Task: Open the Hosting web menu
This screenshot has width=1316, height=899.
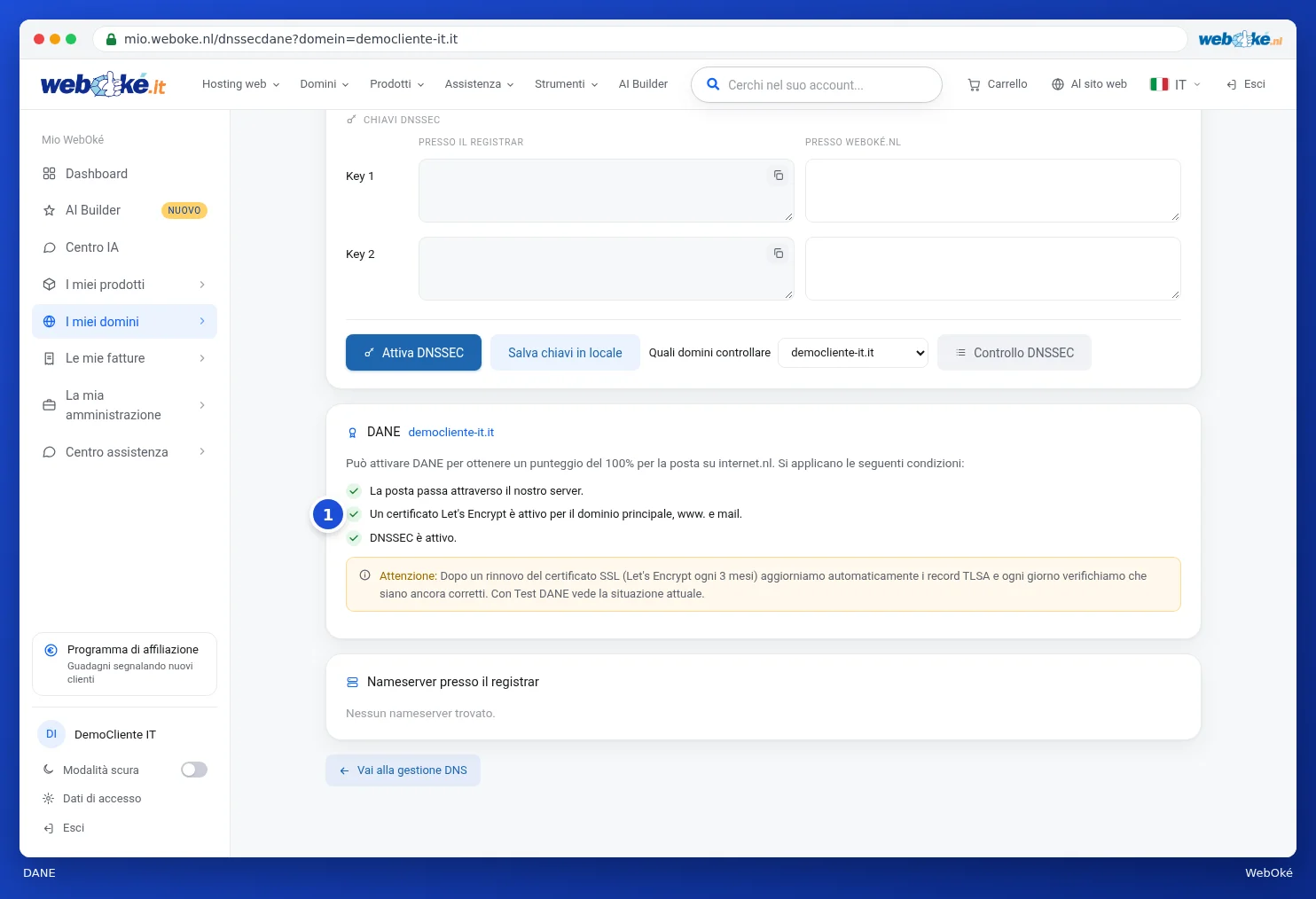Action: point(240,84)
